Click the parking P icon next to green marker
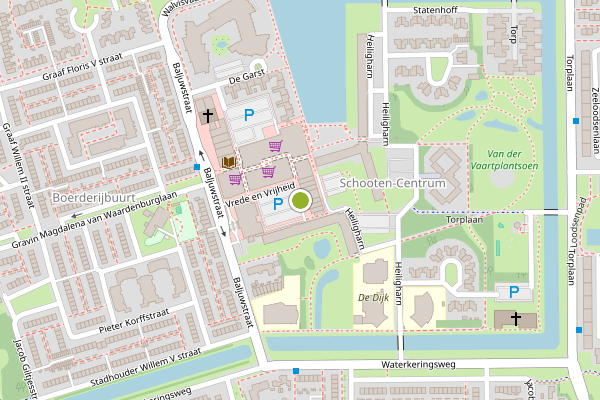600x400 pixels. click(x=278, y=204)
